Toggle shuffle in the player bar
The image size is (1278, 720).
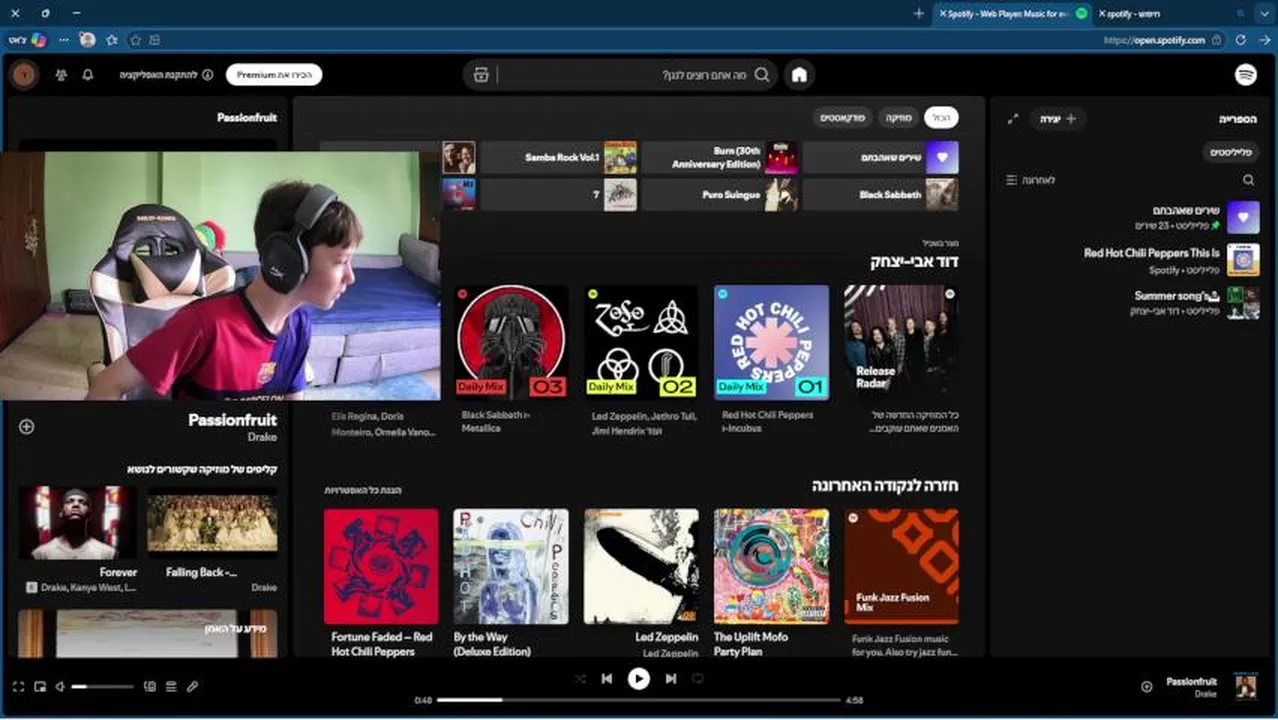[580, 679]
